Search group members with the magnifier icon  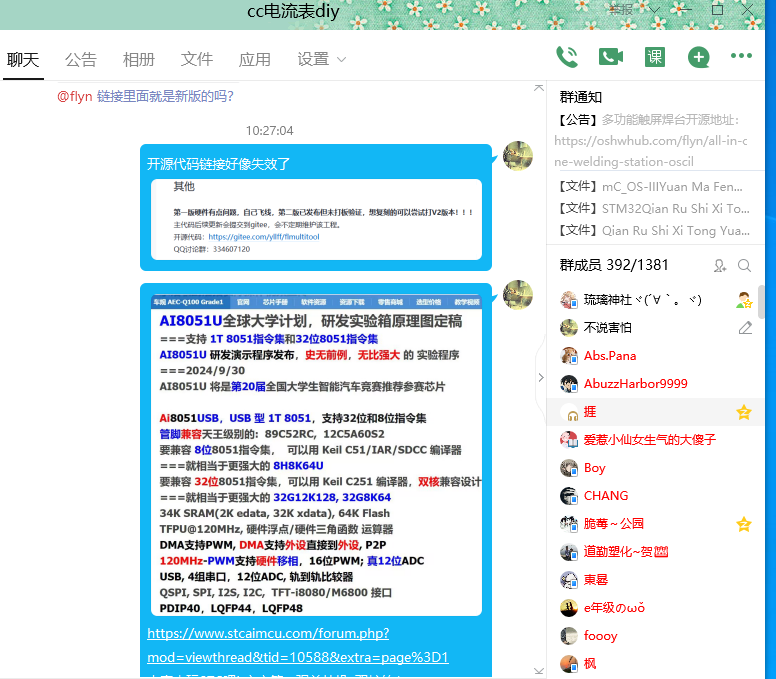(x=744, y=266)
